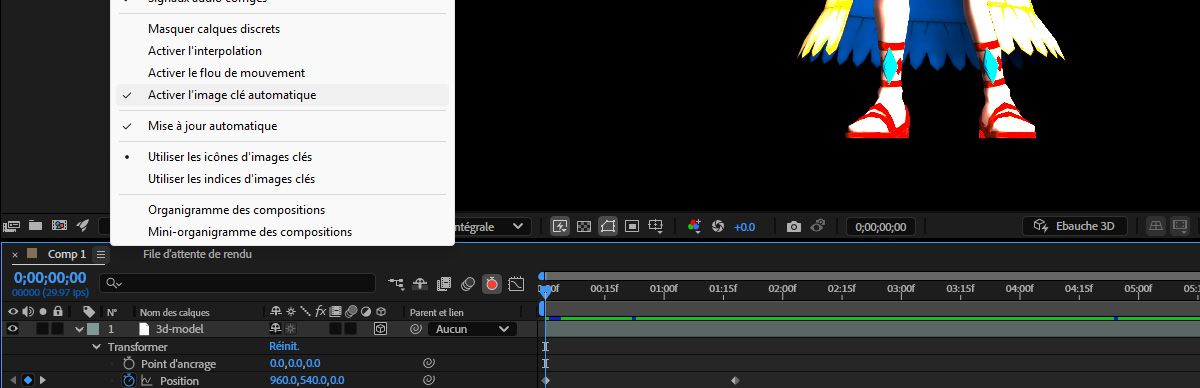The image size is (1200, 388).
Task: Go to previous Position keyframe arrow
Action: (x=13, y=381)
